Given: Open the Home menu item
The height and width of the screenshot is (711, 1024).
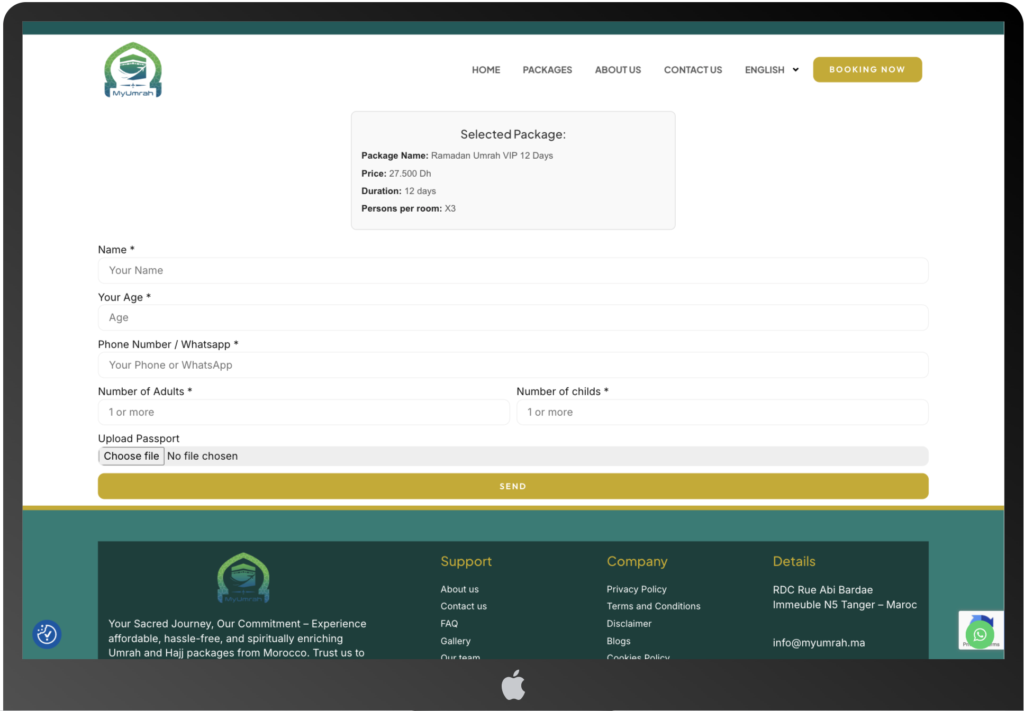Looking at the screenshot, I should (x=486, y=70).
